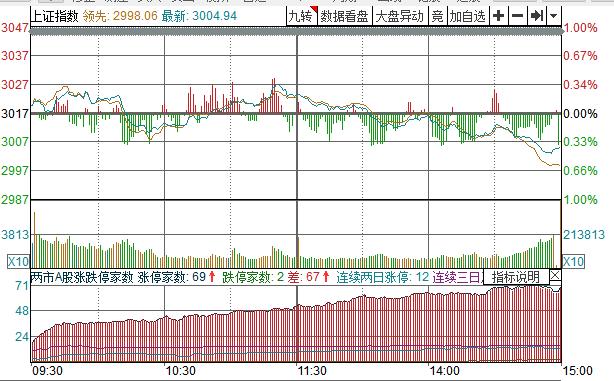This screenshot has width=614, height=381.
Task: Click the 0.66% lower percent label
Action: pyautogui.click(x=580, y=170)
